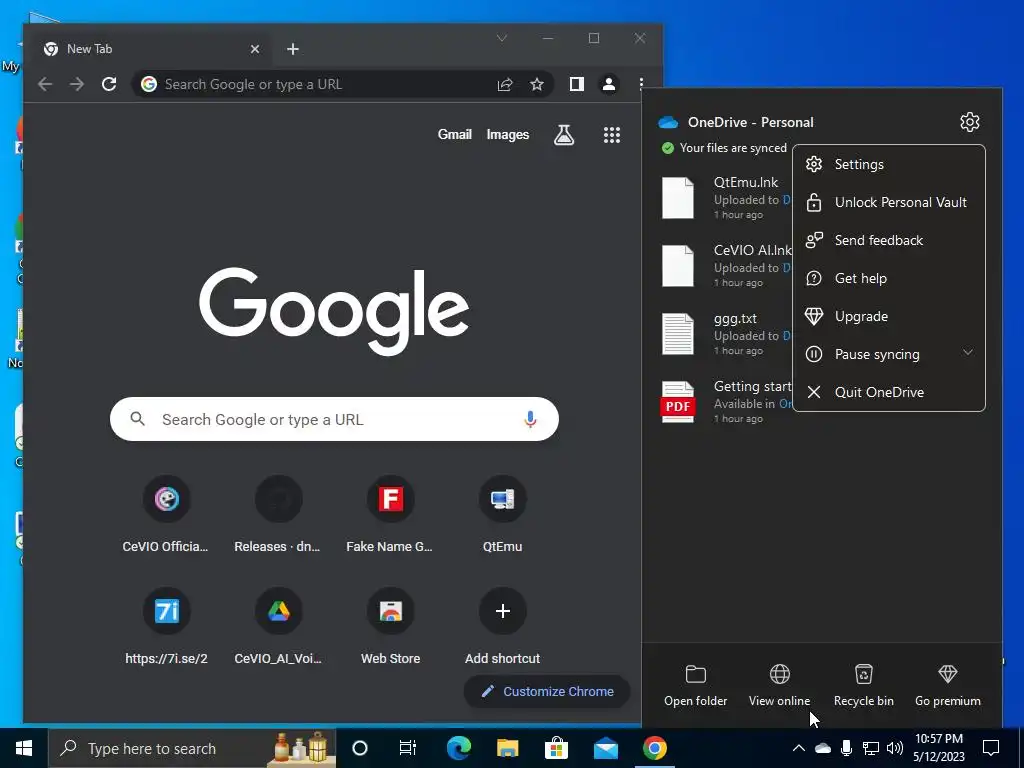Select Quit OneDrive

(888, 392)
